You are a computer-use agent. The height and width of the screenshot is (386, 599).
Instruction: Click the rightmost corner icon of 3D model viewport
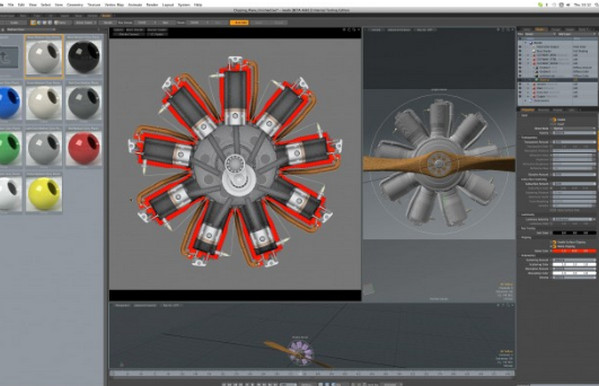tap(512, 29)
